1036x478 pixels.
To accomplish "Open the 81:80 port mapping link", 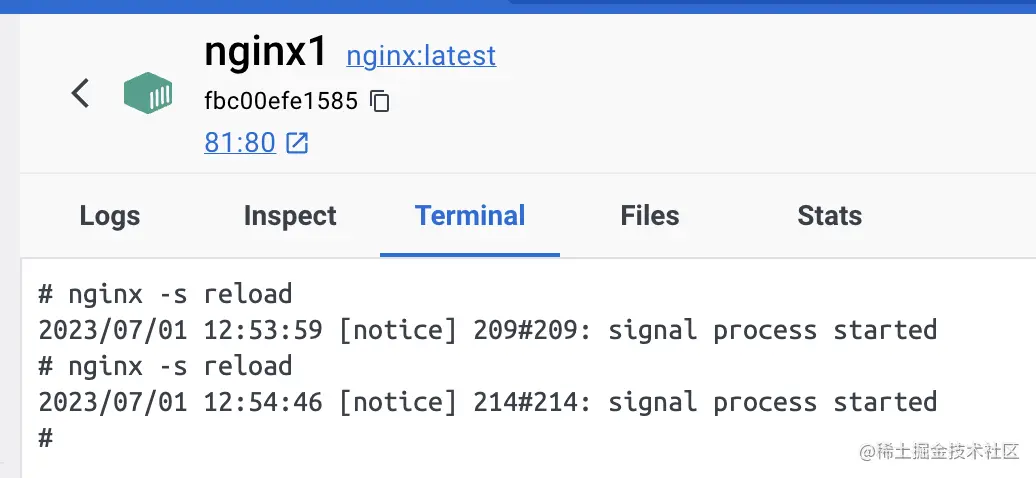I will point(240,142).
